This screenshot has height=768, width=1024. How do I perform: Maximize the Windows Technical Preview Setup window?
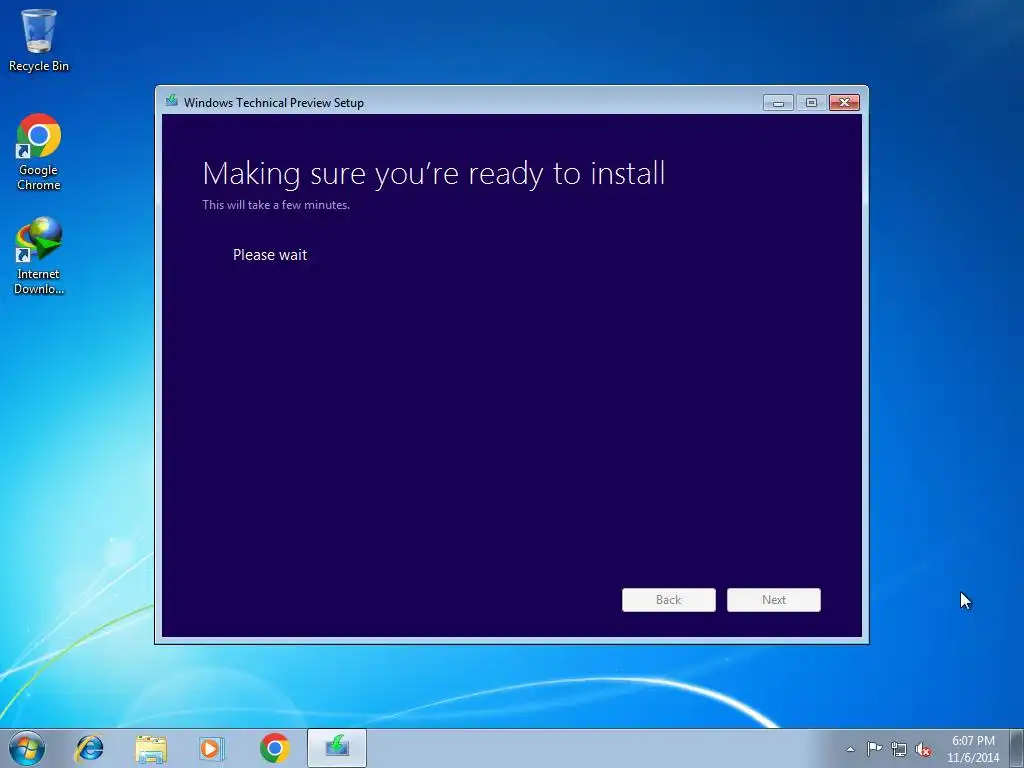pyautogui.click(x=811, y=103)
